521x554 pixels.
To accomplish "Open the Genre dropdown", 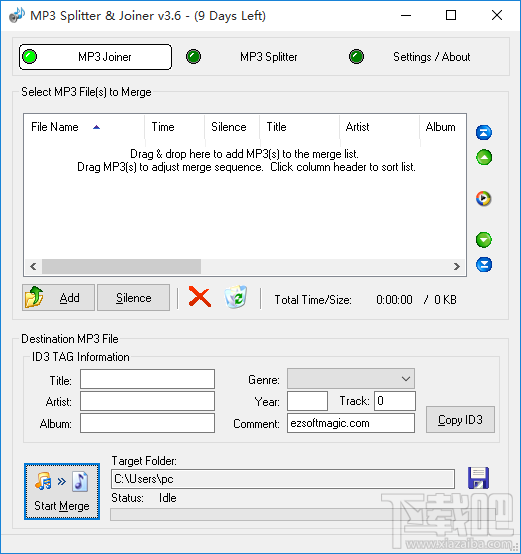I will pos(351,379).
